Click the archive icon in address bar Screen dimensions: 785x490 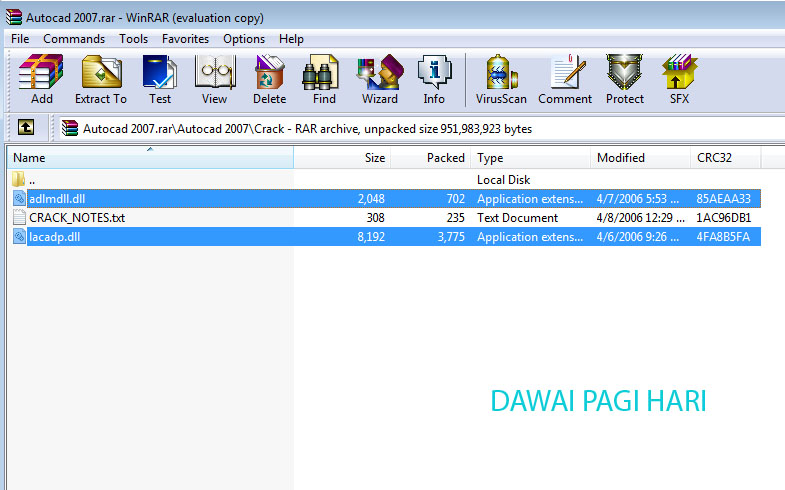(x=70, y=128)
